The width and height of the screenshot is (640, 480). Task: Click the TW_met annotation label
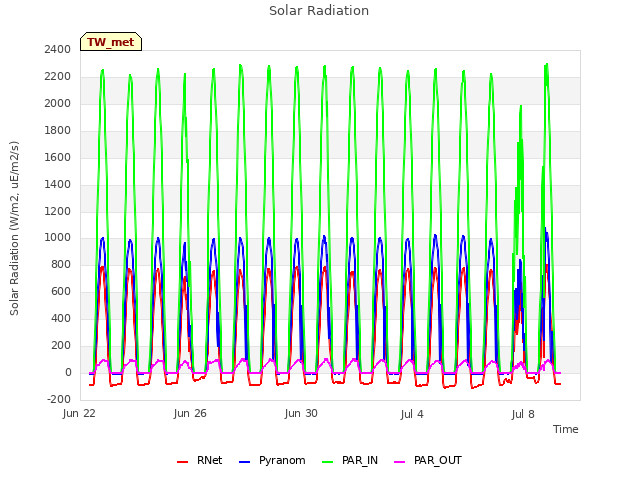(111, 42)
